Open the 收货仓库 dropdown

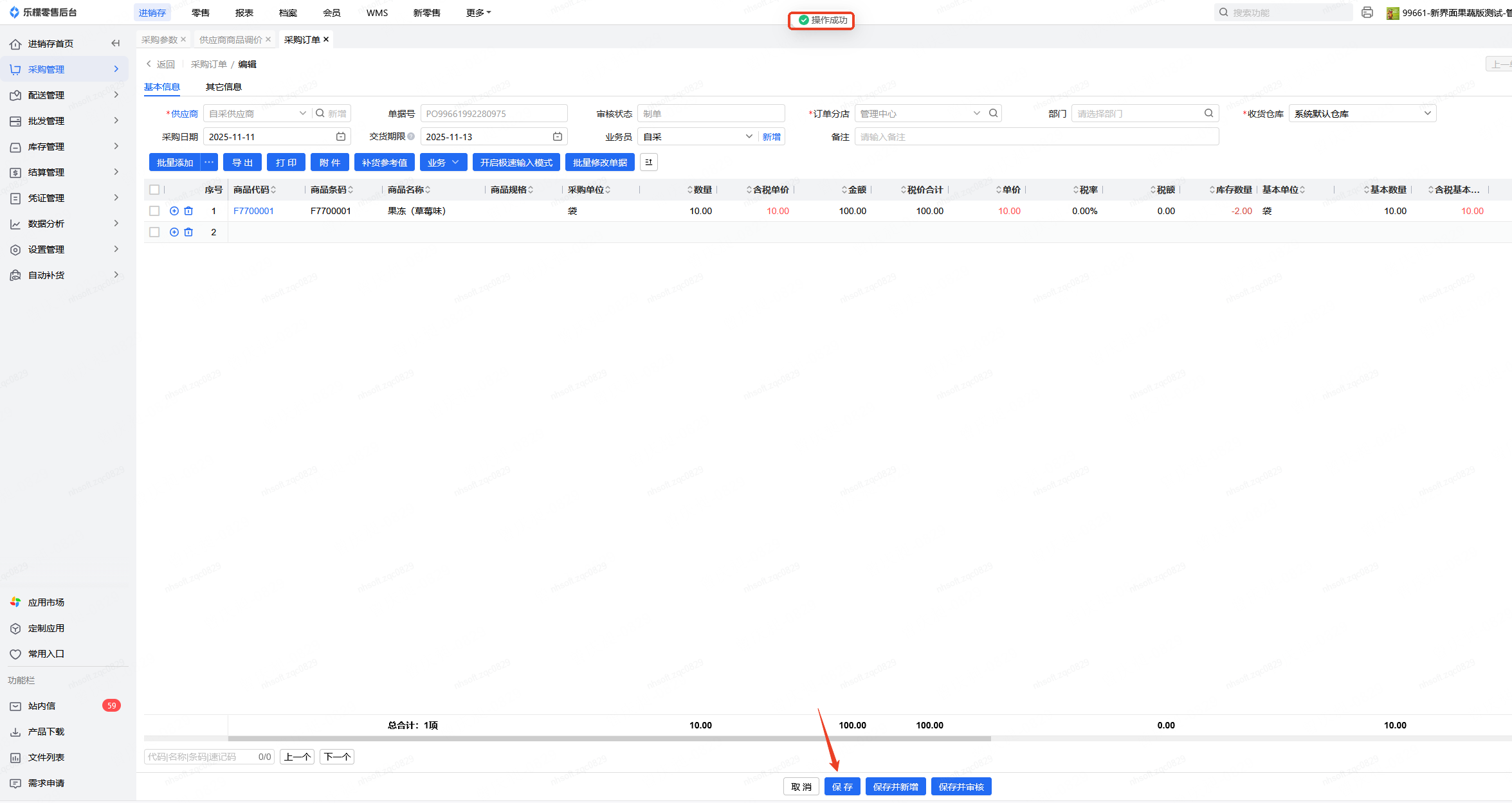pos(1362,114)
